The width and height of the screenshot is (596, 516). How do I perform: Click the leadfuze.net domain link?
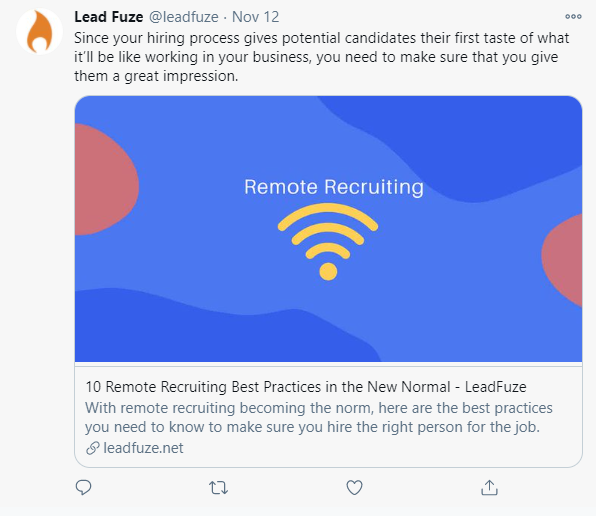click(x=143, y=448)
